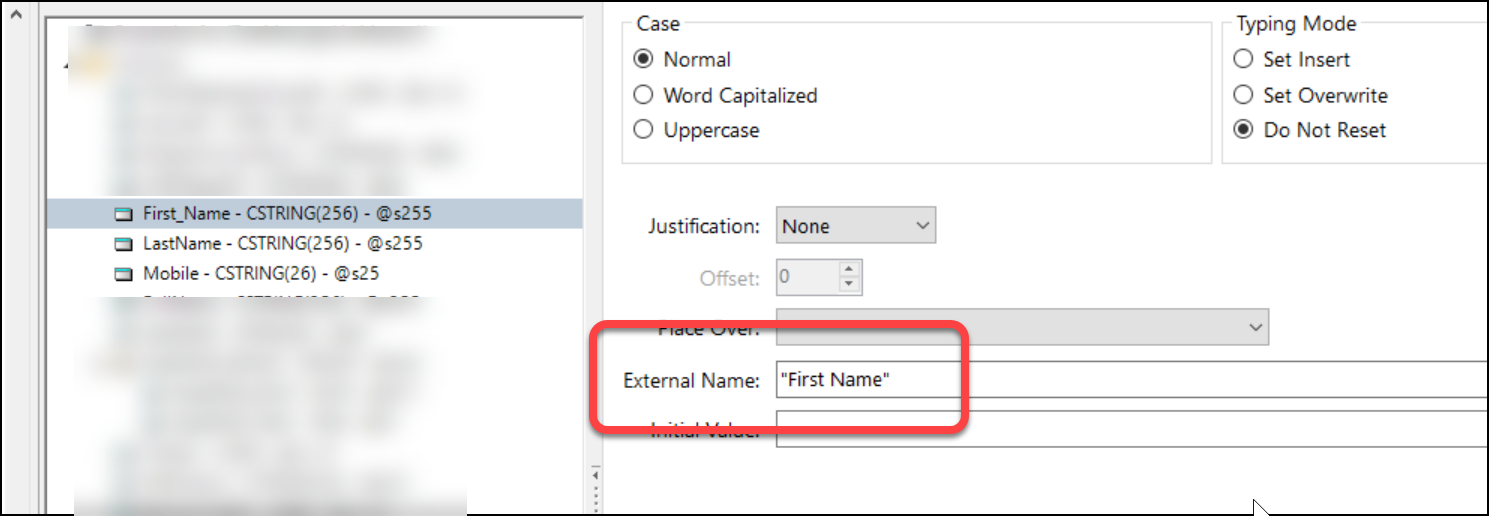Select First_Name CSTRING(256) field entry

point(287,213)
